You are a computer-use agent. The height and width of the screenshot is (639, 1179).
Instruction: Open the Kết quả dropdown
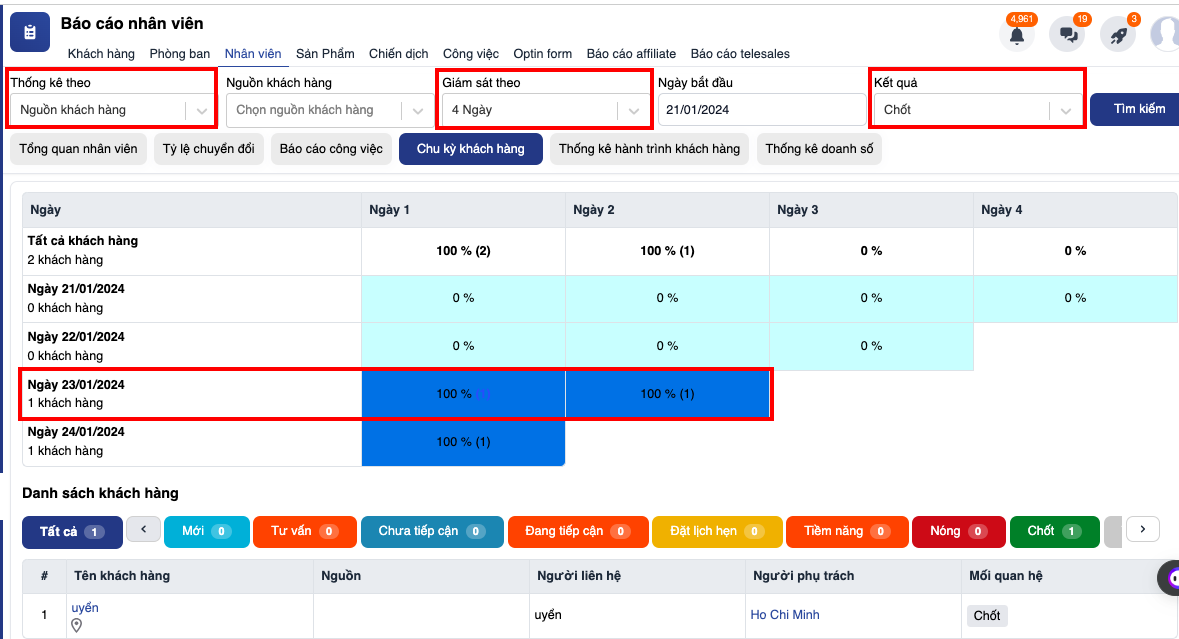click(x=977, y=110)
